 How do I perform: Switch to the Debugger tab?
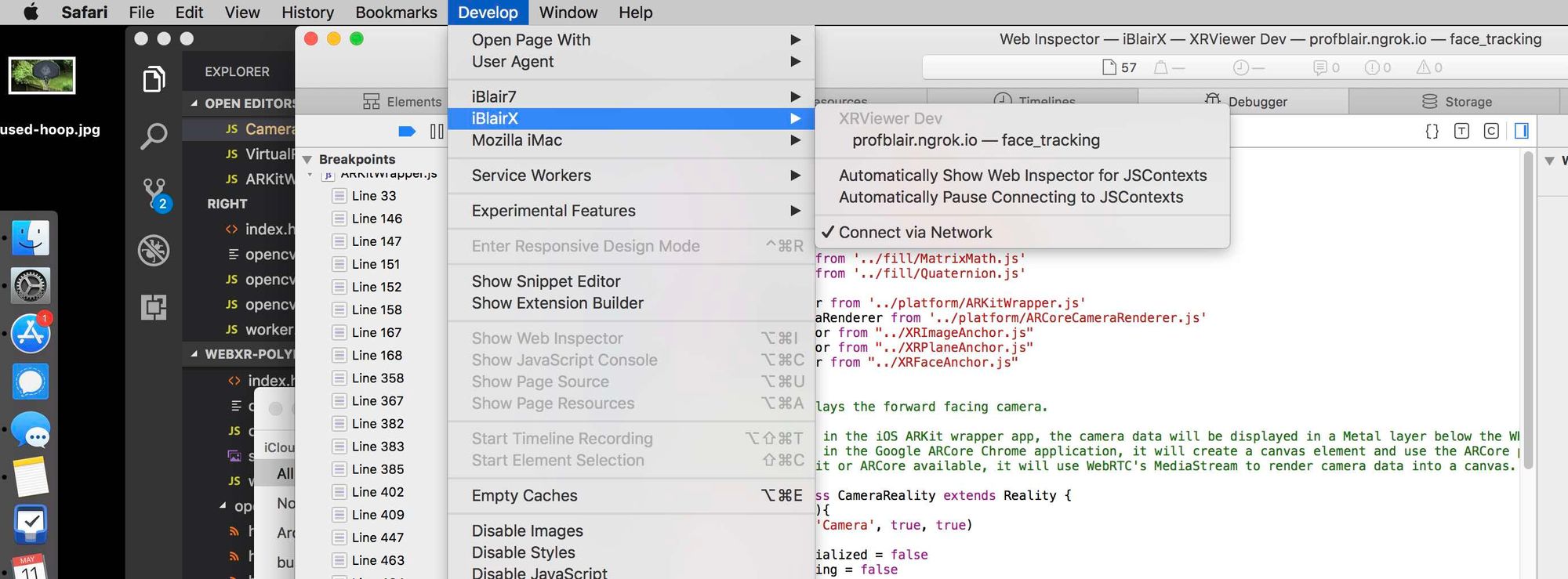click(x=1245, y=102)
